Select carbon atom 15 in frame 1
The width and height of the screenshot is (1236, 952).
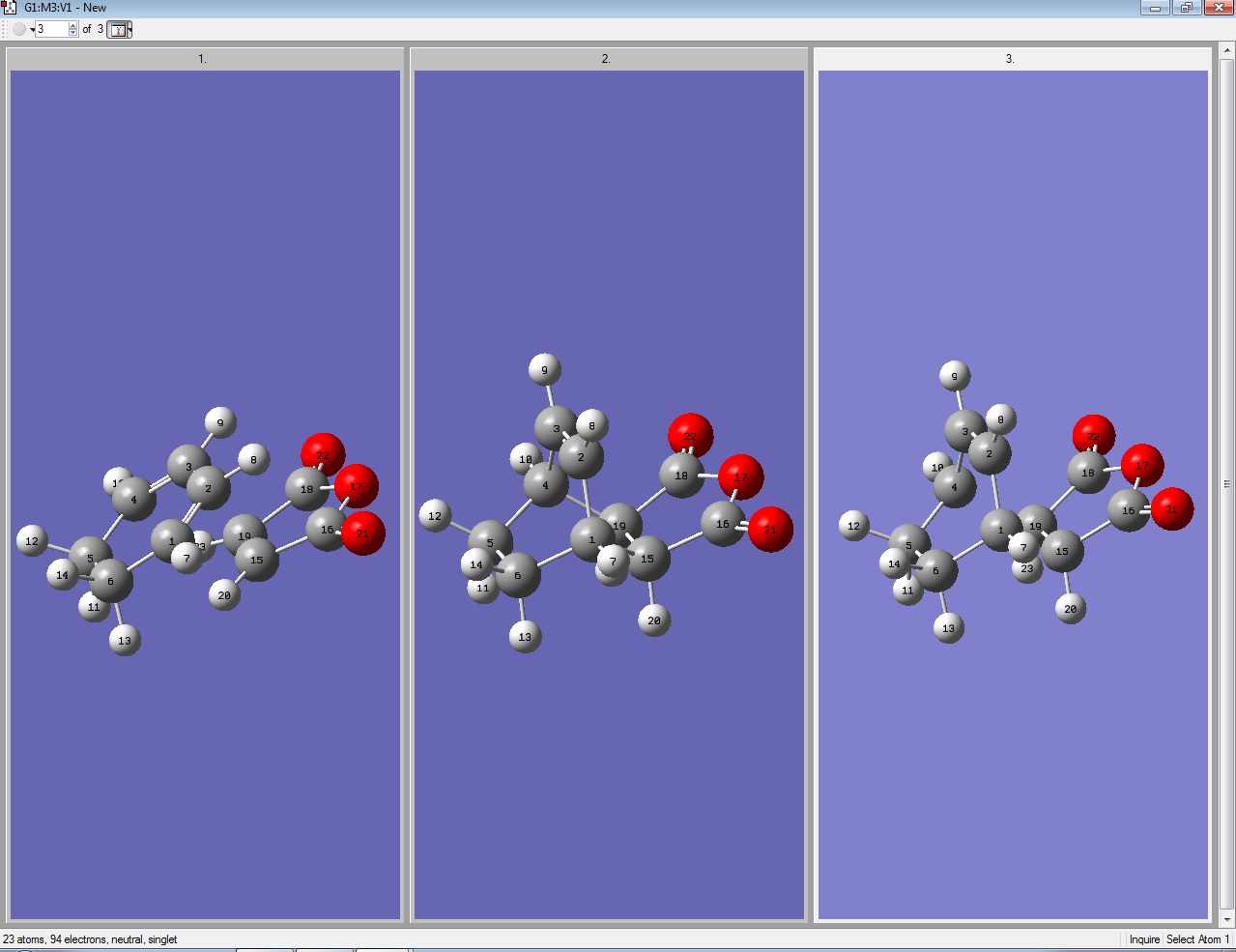pyautogui.click(x=257, y=560)
